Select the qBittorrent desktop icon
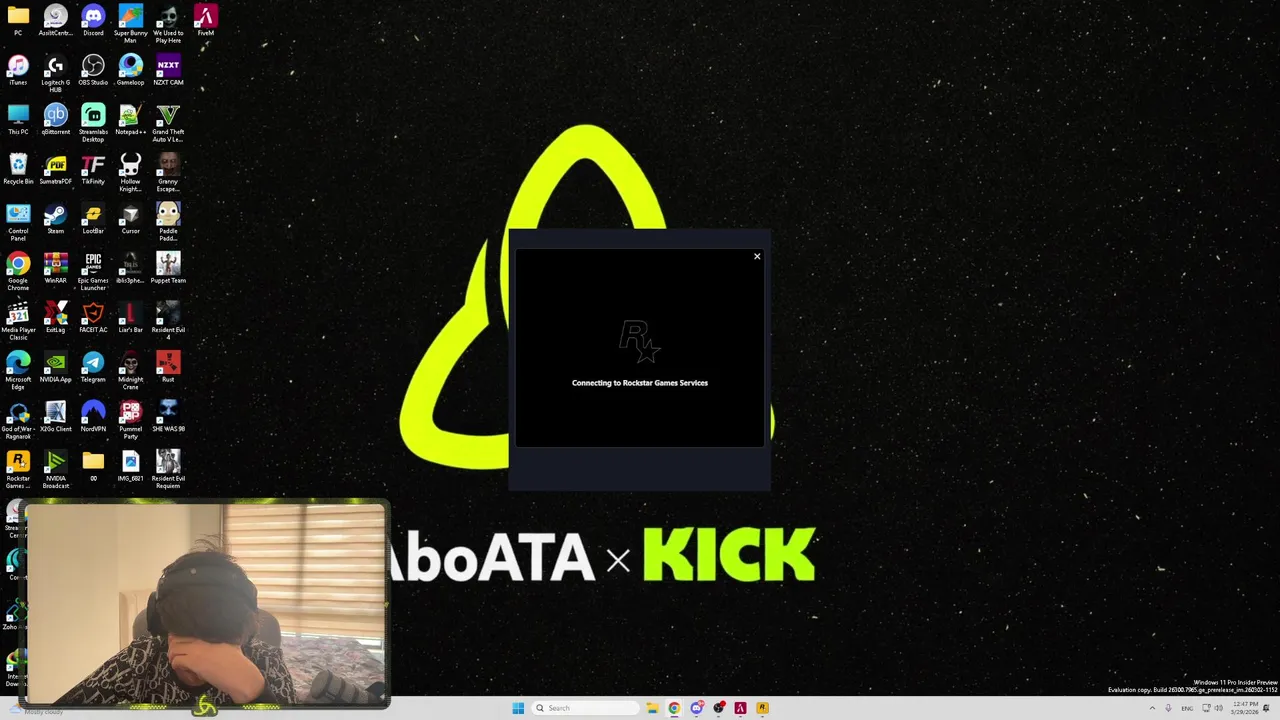The width and height of the screenshot is (1280, 720). pyautogui.click(x=56, y=120)
